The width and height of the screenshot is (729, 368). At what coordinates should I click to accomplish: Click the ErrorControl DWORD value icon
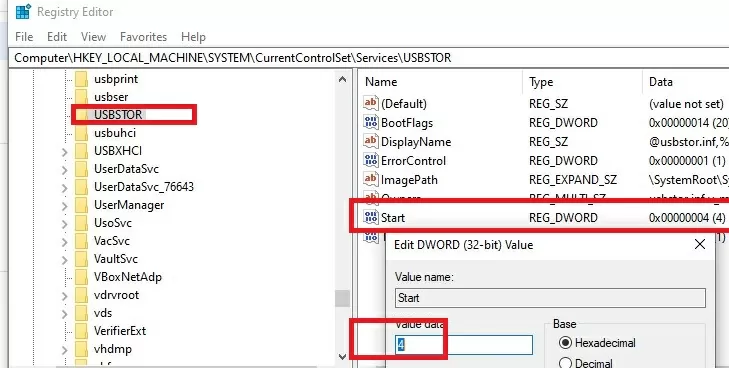pyautogui.click(x=371, y=160)
